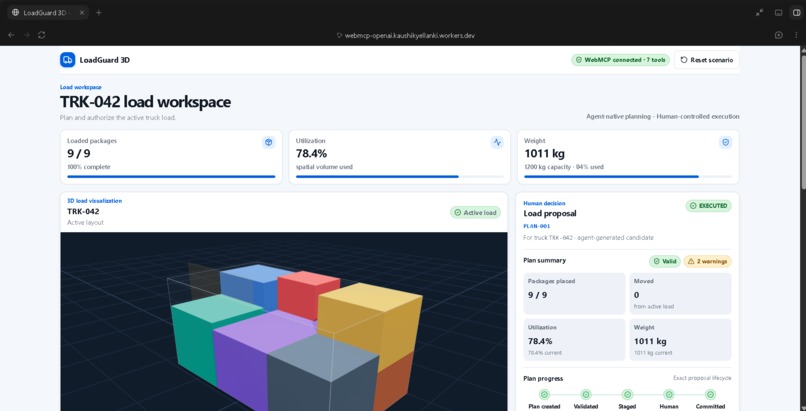Click the 2 warnings badge
806x411 pixels.
tap(707, 261)
